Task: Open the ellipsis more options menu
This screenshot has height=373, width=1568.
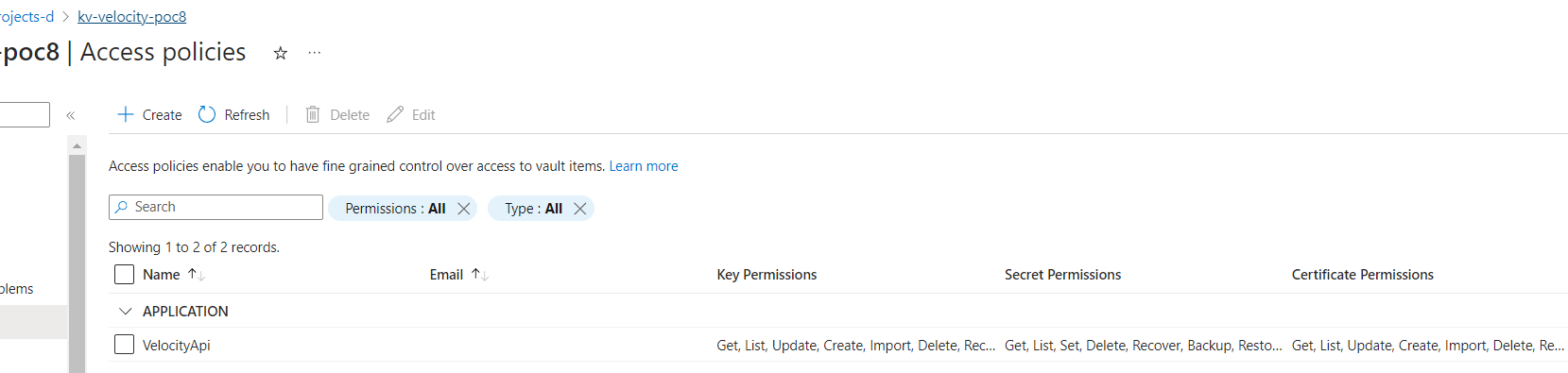Action: (315, 53)
